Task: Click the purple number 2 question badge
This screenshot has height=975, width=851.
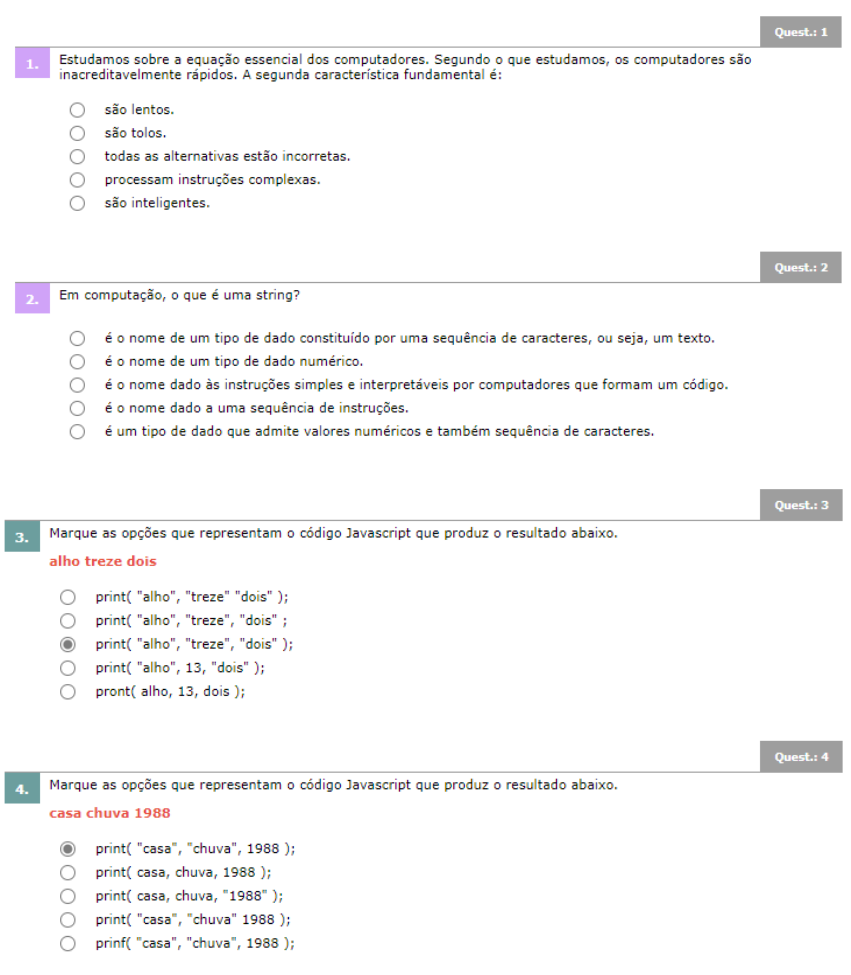Action: (x=31, y=298)
